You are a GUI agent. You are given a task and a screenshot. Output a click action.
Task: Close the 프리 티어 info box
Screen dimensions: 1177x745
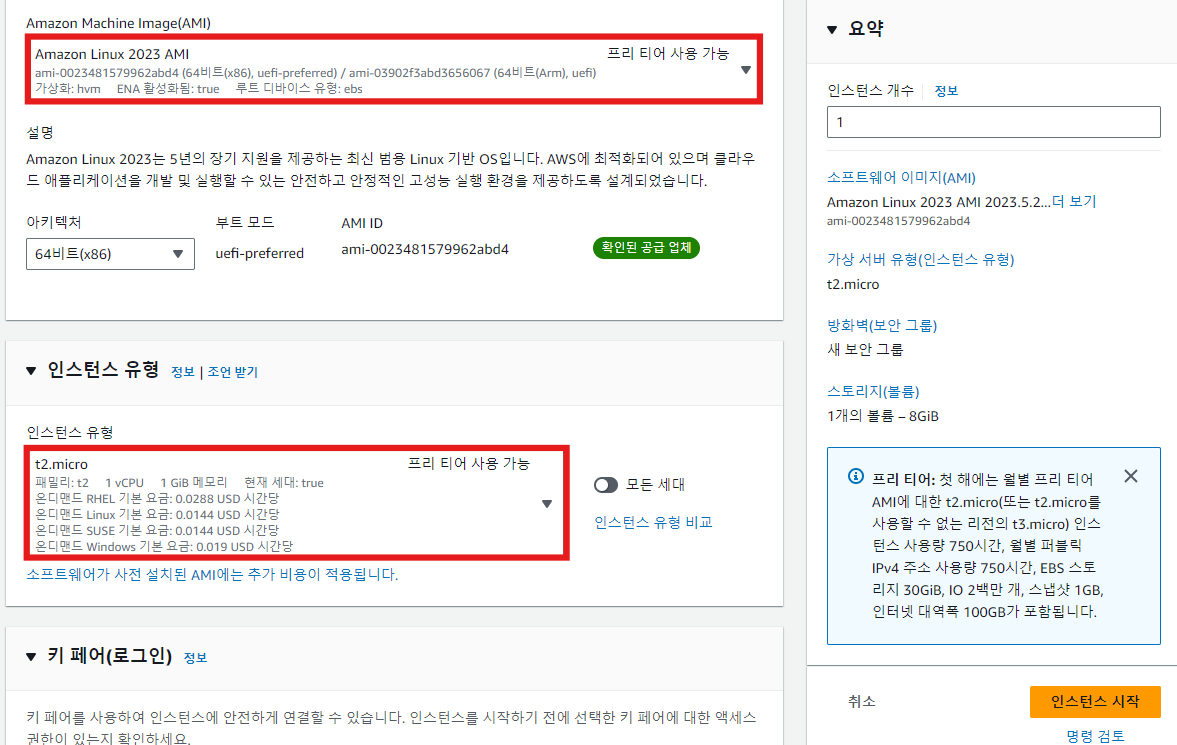(1130, 476)
